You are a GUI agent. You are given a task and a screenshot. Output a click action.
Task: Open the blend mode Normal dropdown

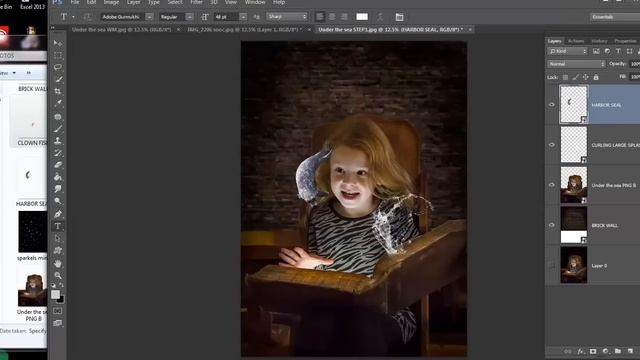[x=576, y=64]
